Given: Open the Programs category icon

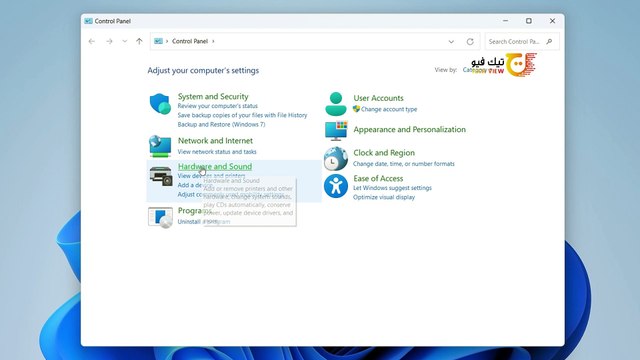Looking at the screenshot, I should coord(160,217).
